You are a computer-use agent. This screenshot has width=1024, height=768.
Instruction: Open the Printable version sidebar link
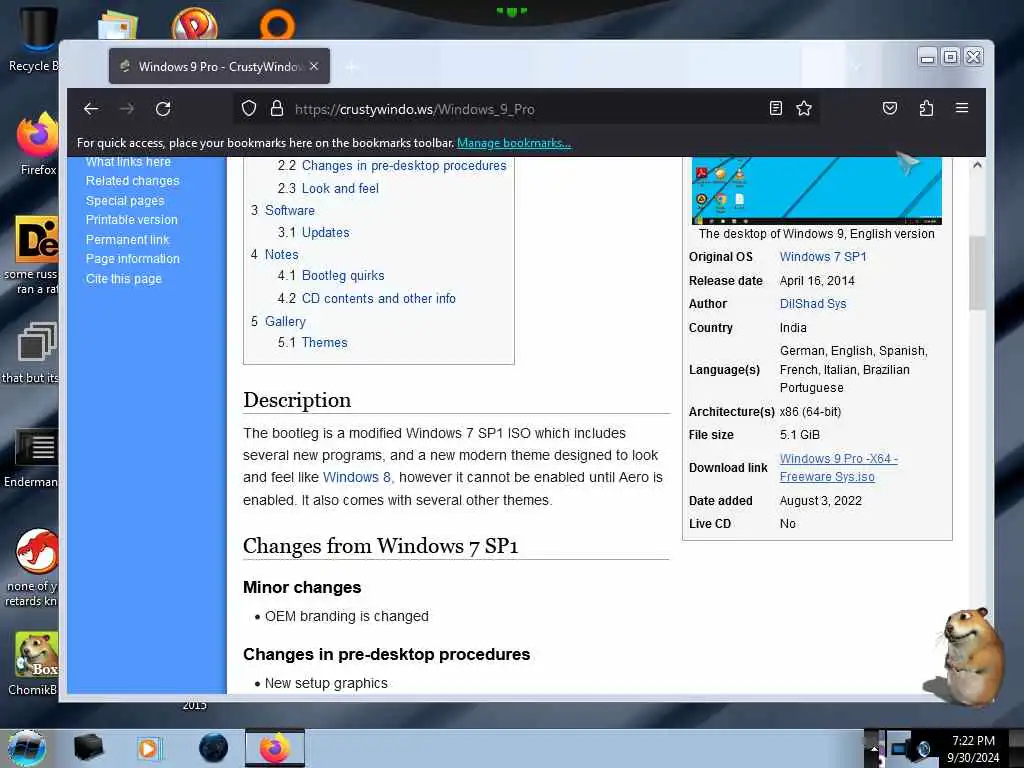131,219
